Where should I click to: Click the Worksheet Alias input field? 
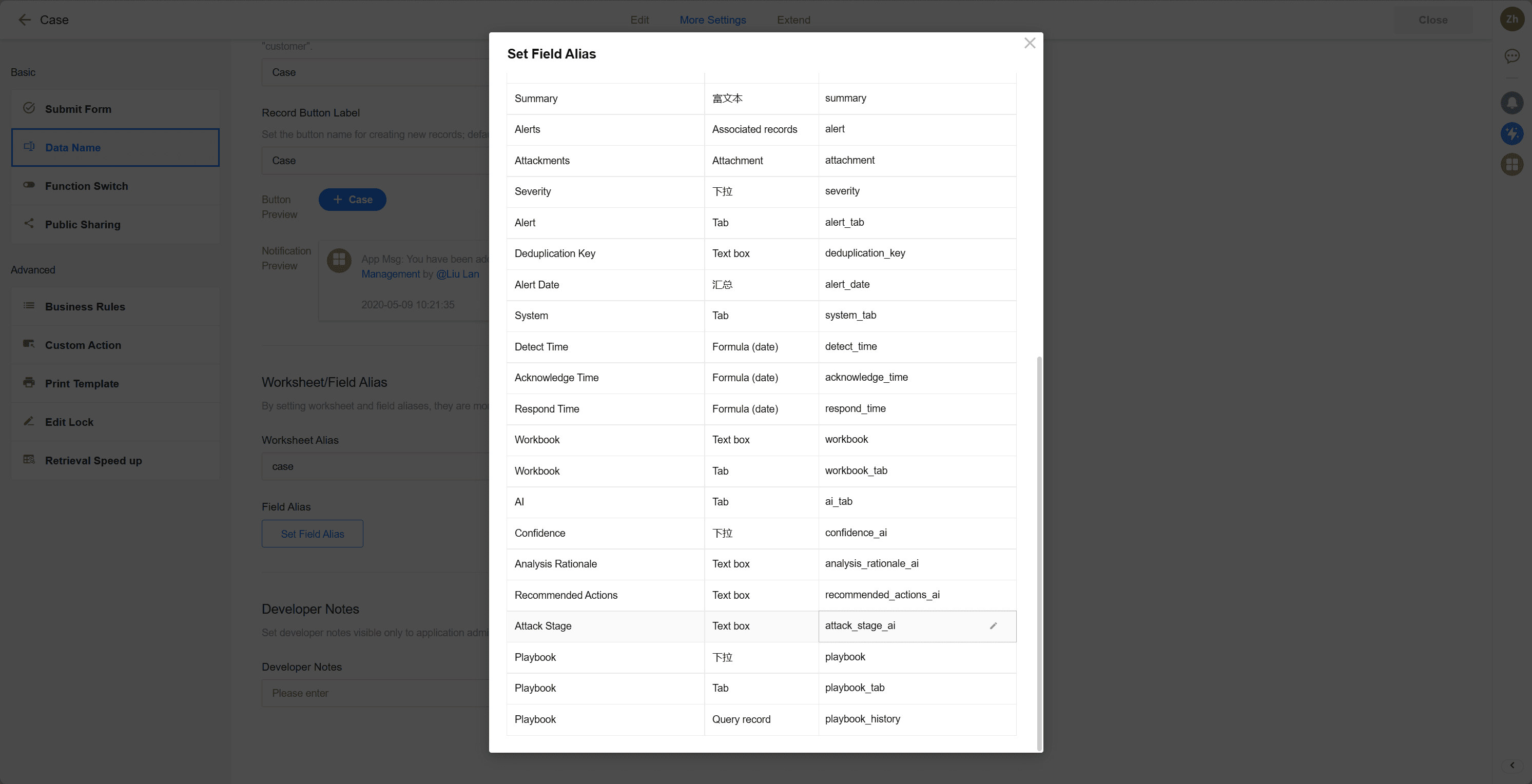coord(375,466)
